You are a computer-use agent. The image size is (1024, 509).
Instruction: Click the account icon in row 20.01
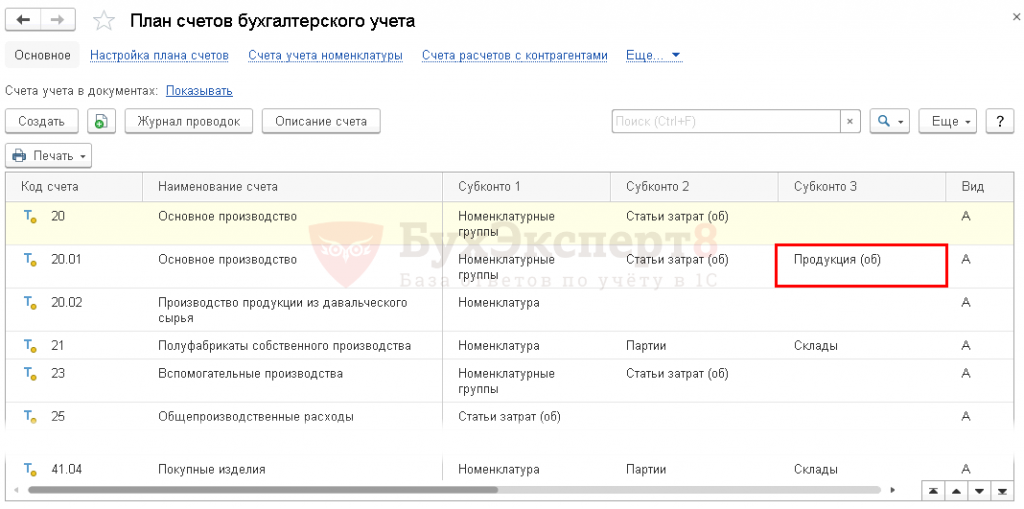(x=30, y=260)
